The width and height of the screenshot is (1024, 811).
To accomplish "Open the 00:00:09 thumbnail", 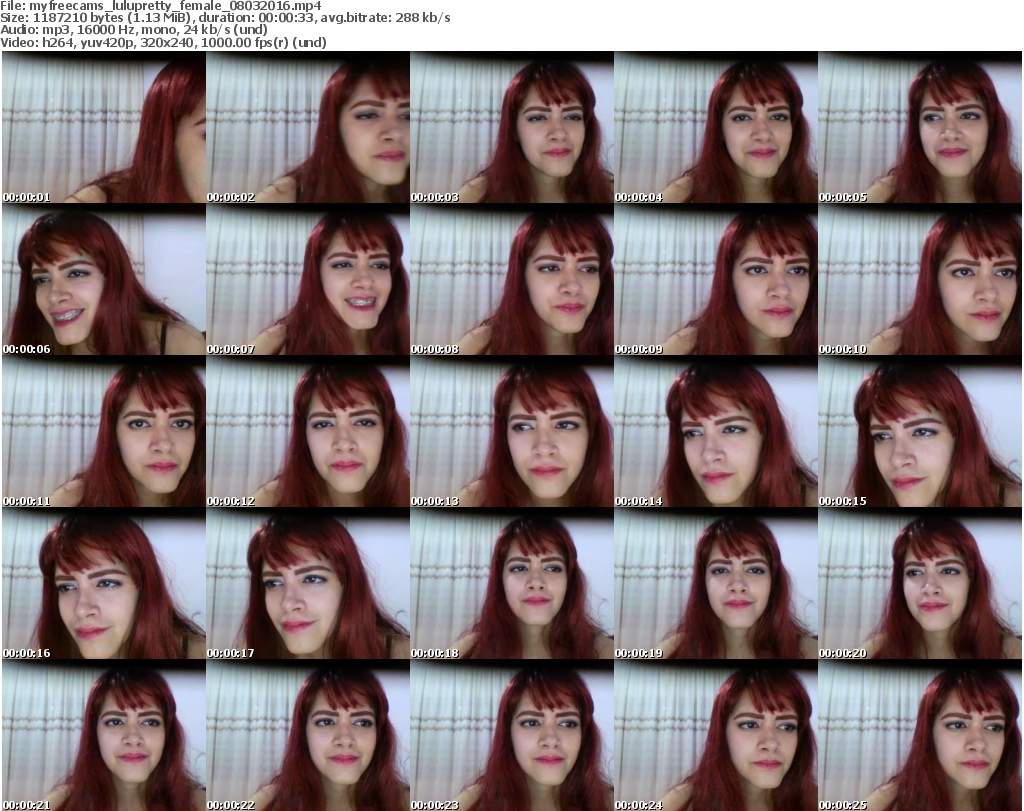I will [715, 280].
